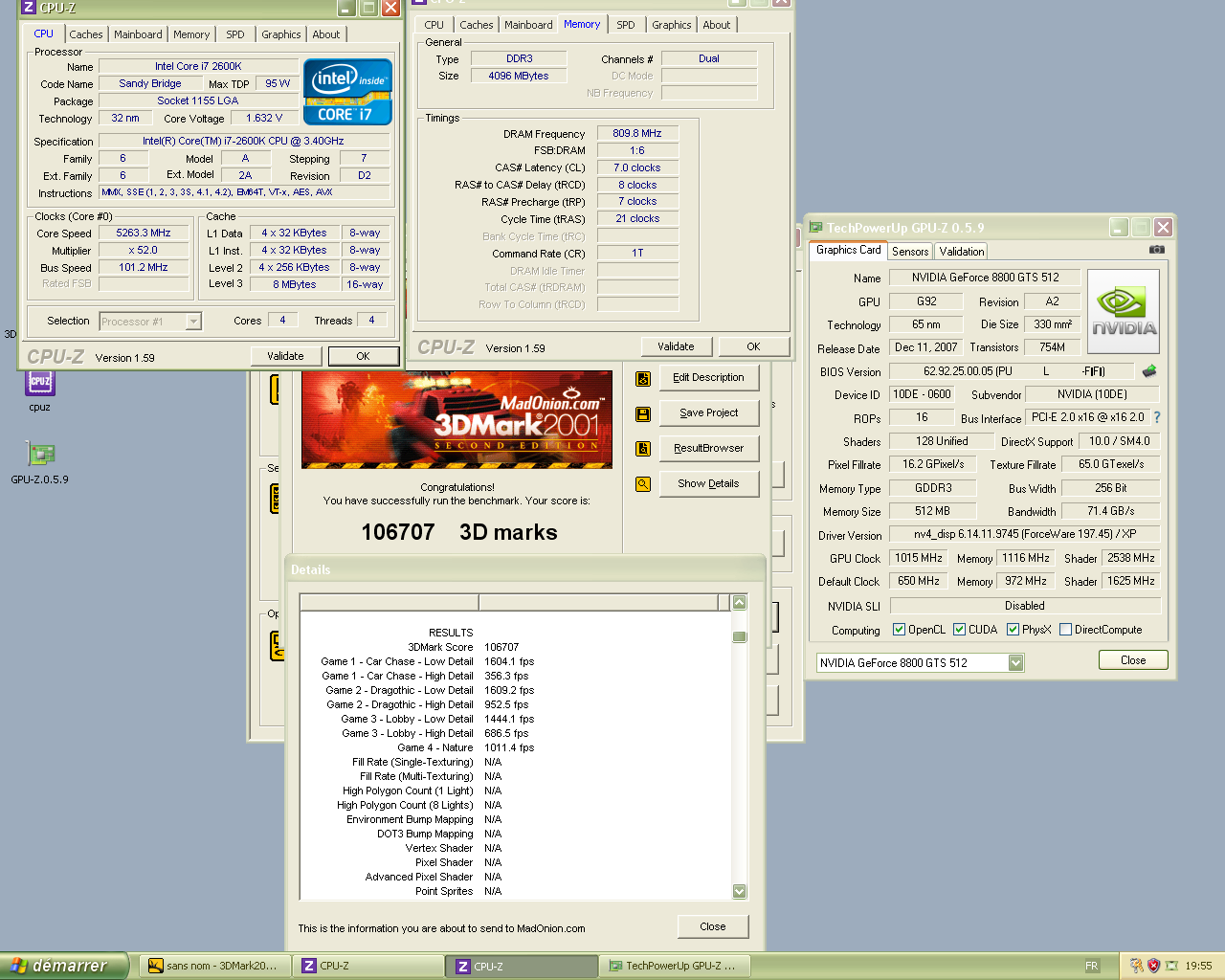Open About tab in left CPU-Z window
1225x980 pixels.
click(326, 34)
